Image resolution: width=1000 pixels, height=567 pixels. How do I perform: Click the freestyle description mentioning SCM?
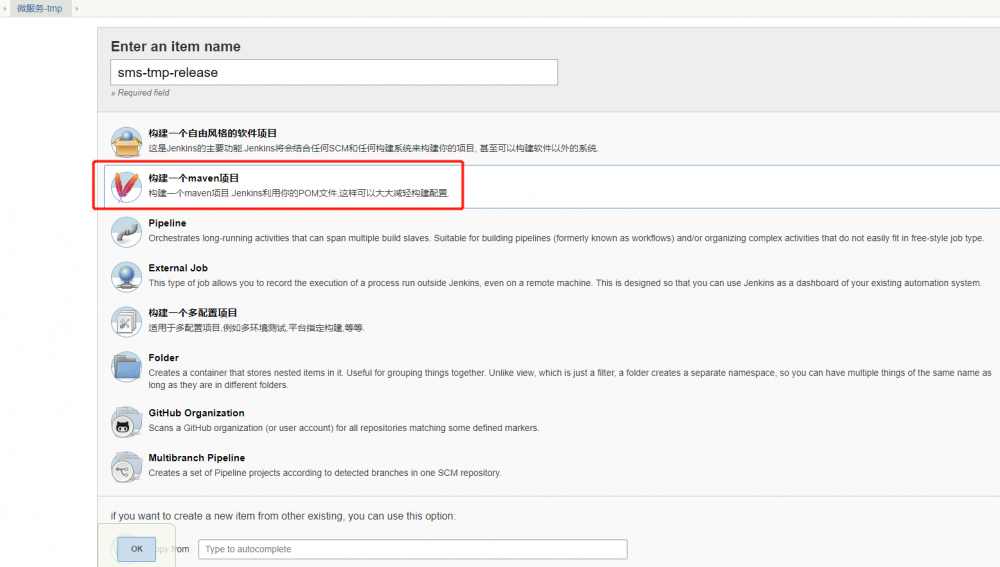click(x=374, y=148)
